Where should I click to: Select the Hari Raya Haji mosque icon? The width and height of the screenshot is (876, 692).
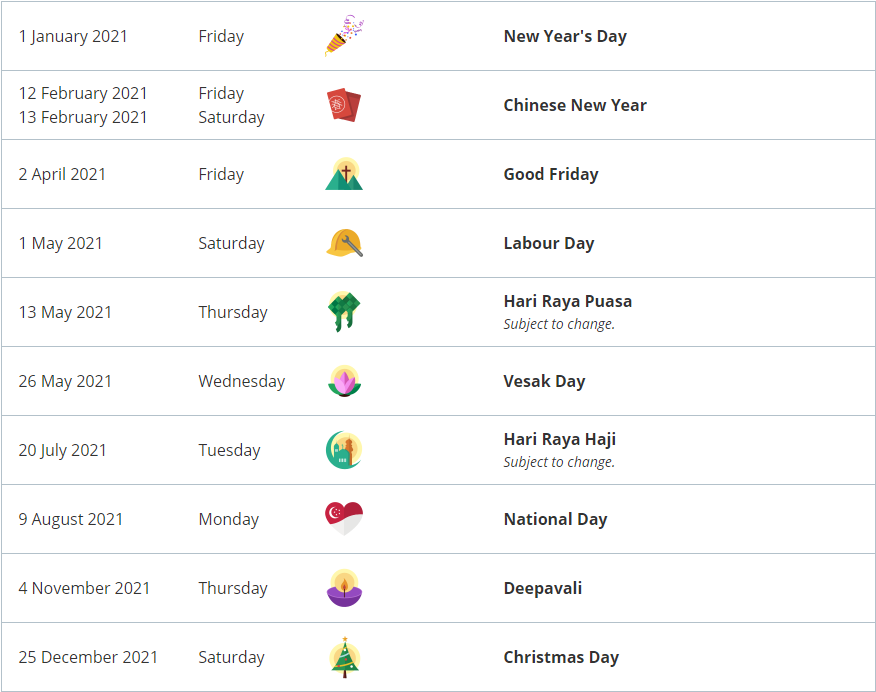(x=344, y=450)
